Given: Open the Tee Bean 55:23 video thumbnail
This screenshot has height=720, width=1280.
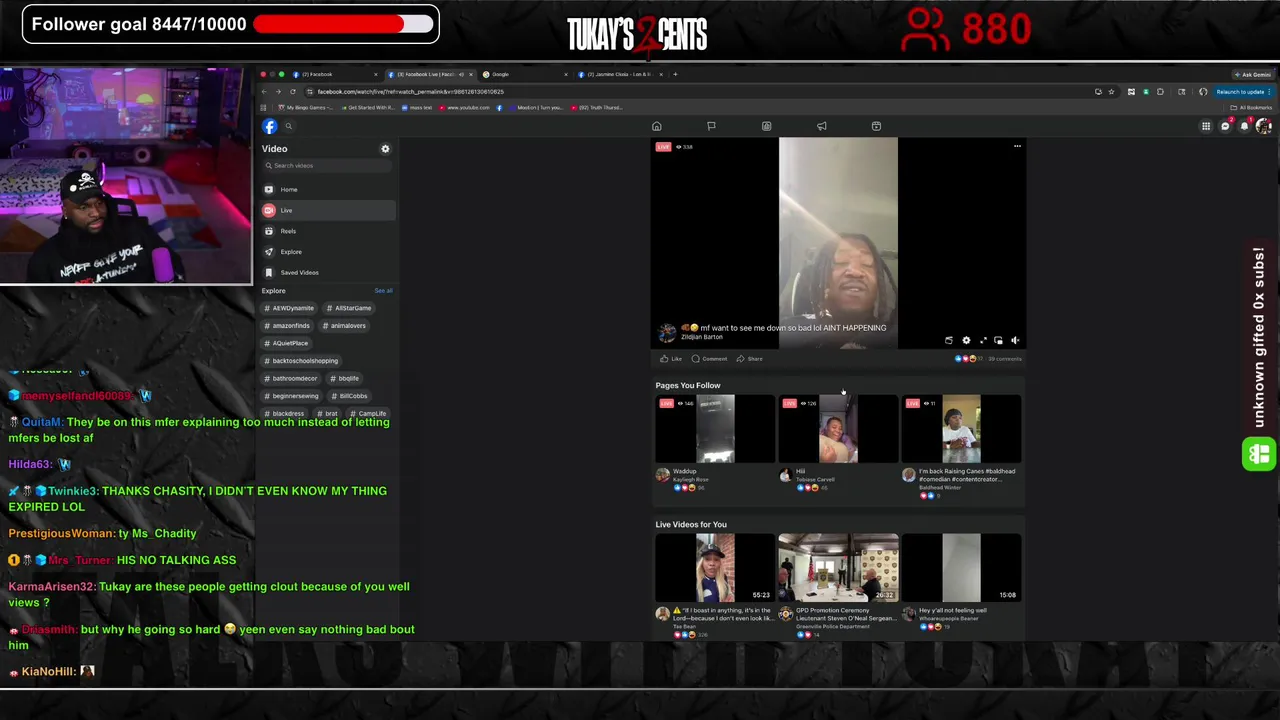Looking at the screenshot, I should pyautogui.click(x=715, y=568).
